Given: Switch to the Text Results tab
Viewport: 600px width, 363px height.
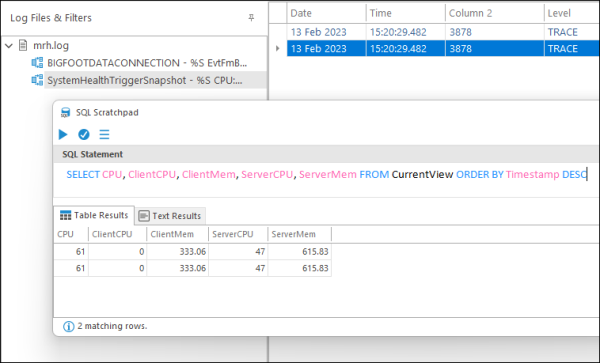Looking at the screenshot, I should point(170,216).
